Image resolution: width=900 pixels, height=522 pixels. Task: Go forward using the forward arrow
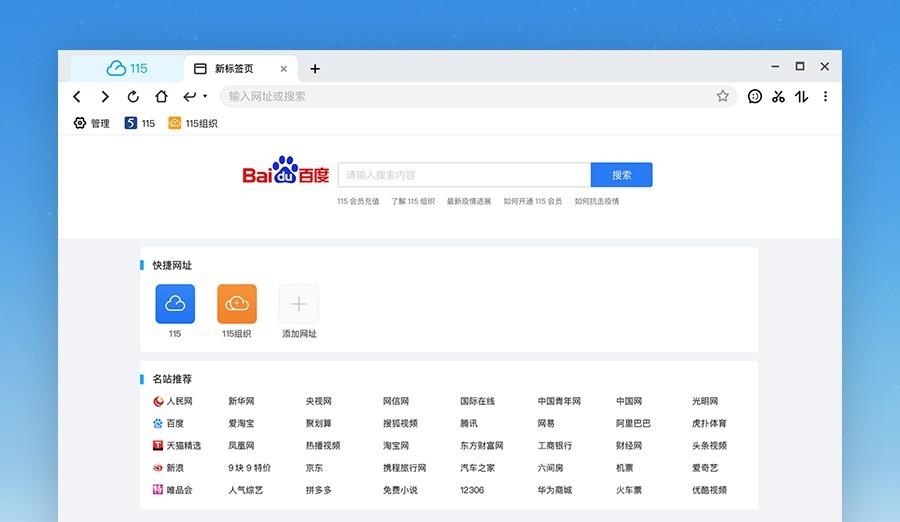[x=105, y=96]
